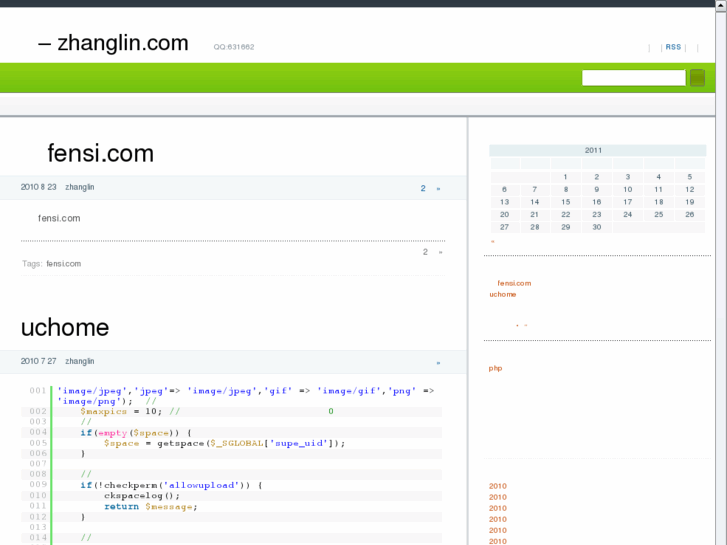
Task: Click the » arrow in the uchome post meta bar
Action: pos(438,363)
